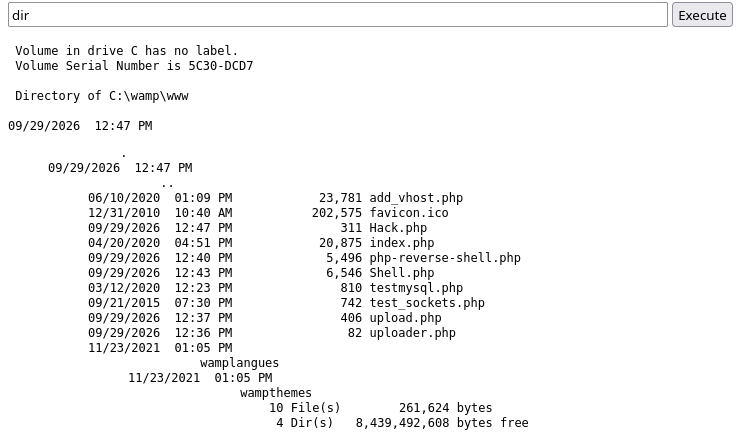752x443 pixels.
Task: Click the Directory of C:\wamp\www line
Action: (102, 96)
